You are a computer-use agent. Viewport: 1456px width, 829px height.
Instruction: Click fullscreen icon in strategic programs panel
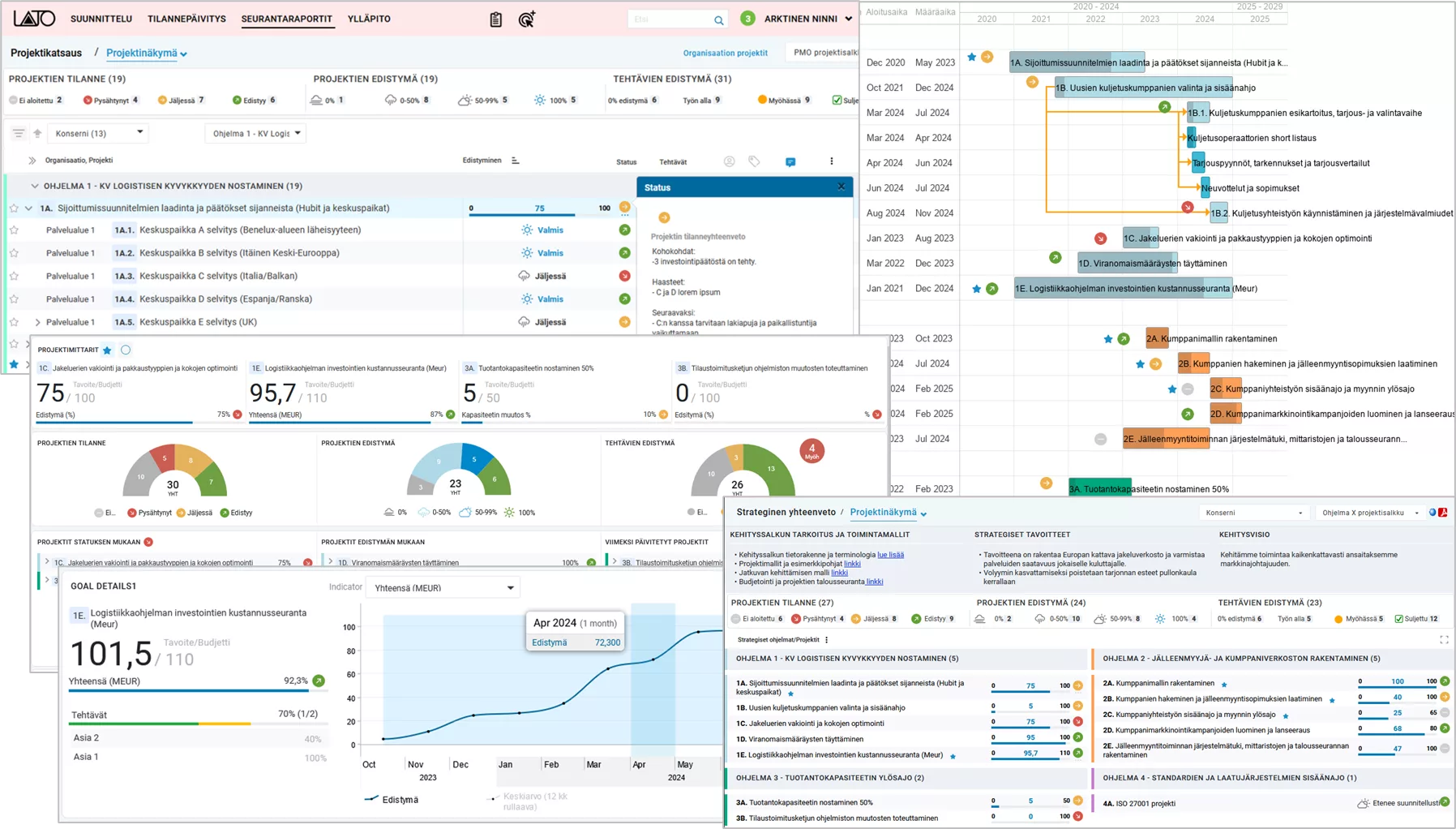point(1444,640)
